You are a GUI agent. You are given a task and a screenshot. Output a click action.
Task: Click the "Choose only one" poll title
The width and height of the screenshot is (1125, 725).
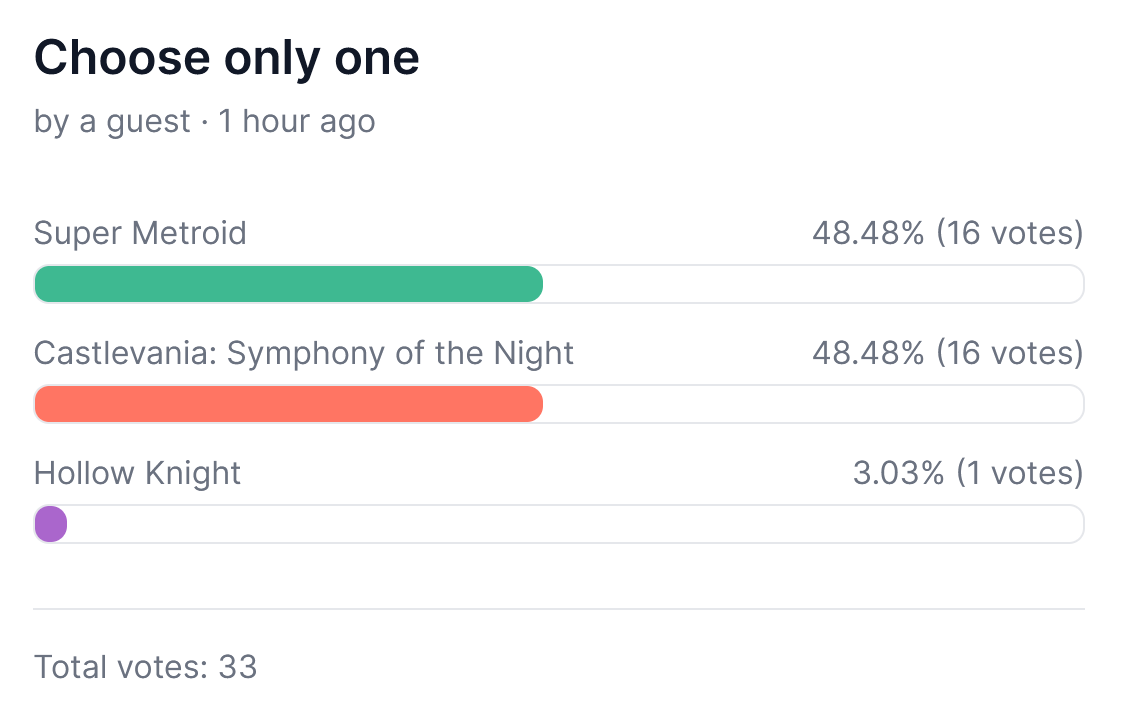(227, 59)
